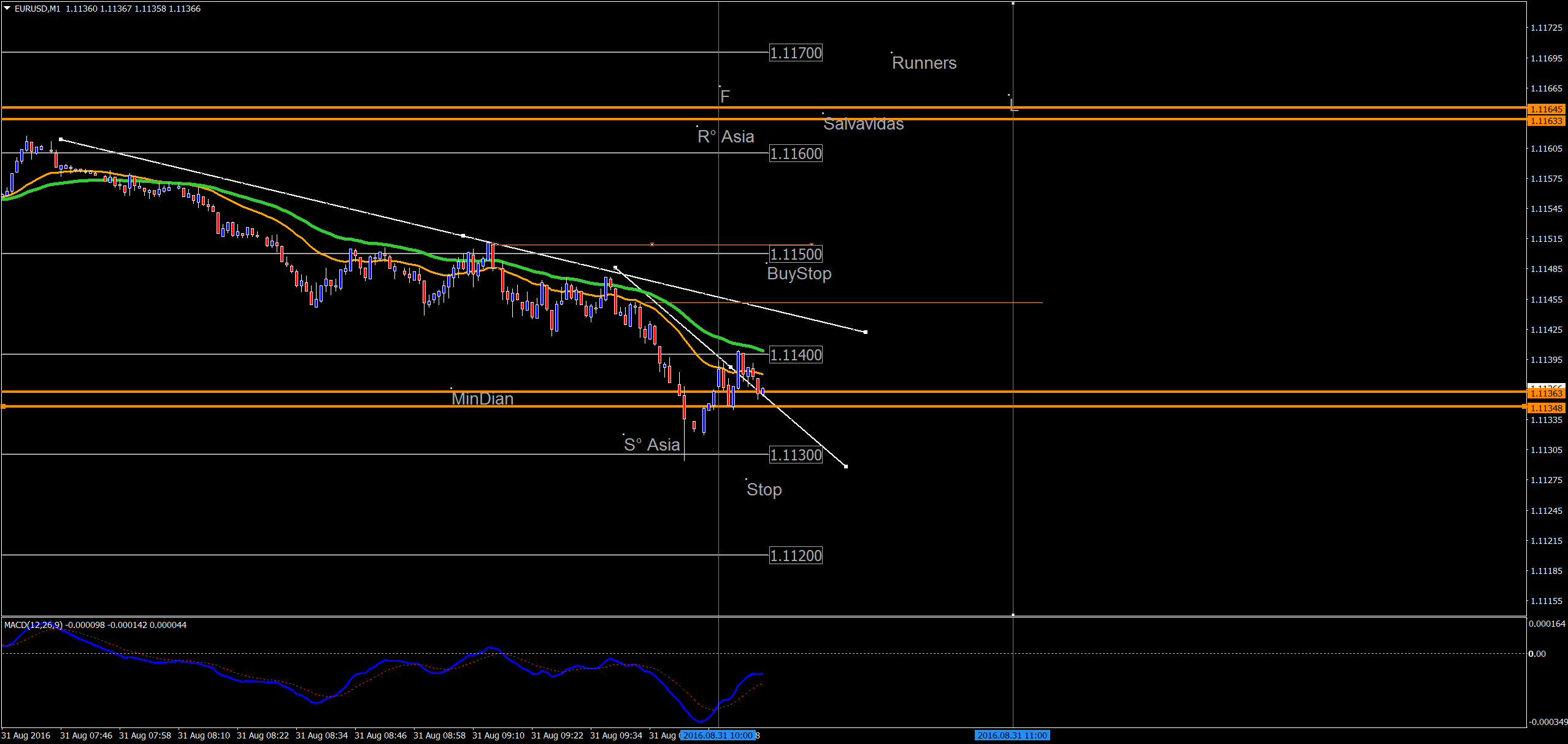Select the F text label
The image size is (1568, 744).
pos(725,97)
